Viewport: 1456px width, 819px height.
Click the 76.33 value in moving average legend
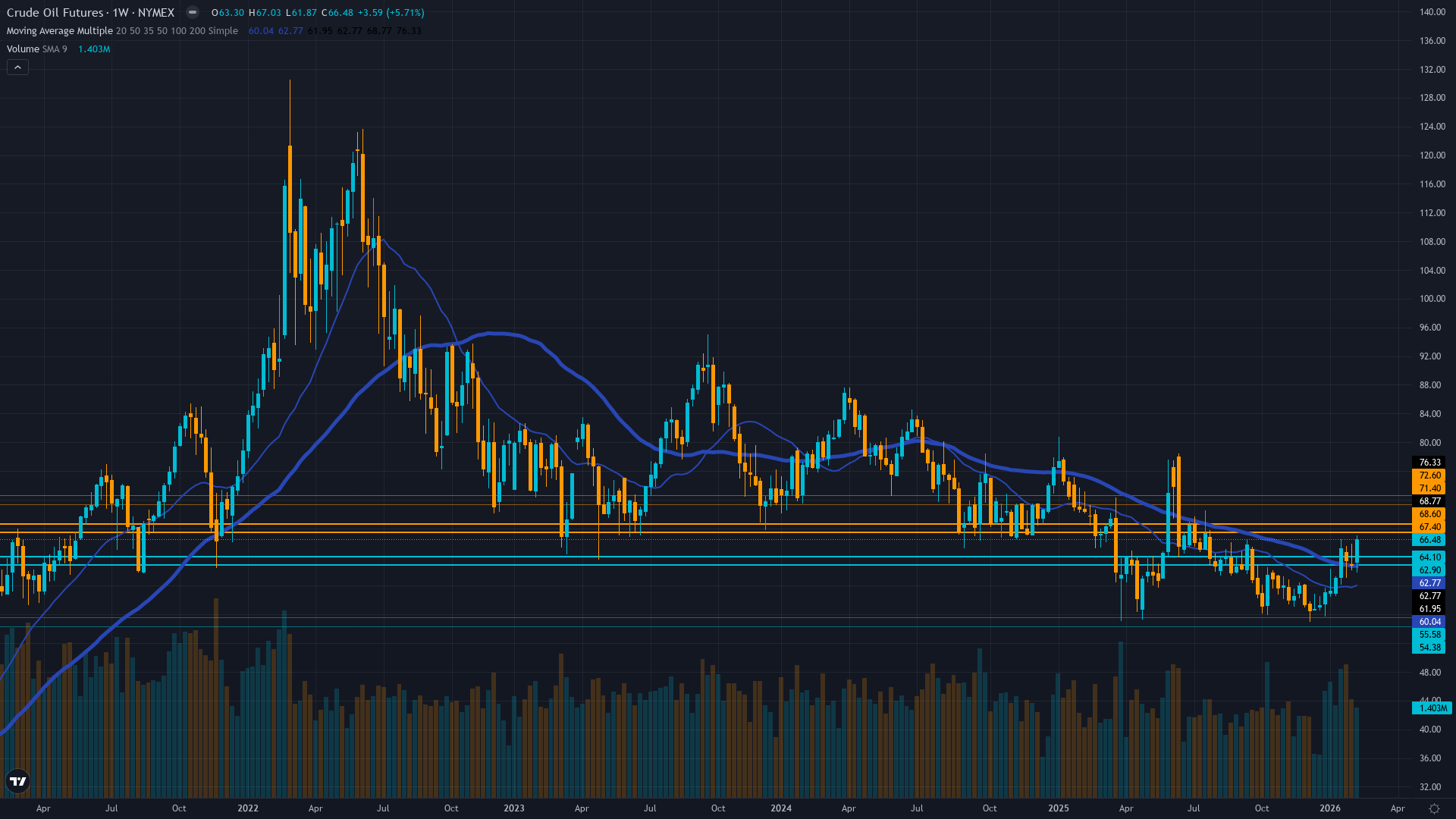point(409,31)
